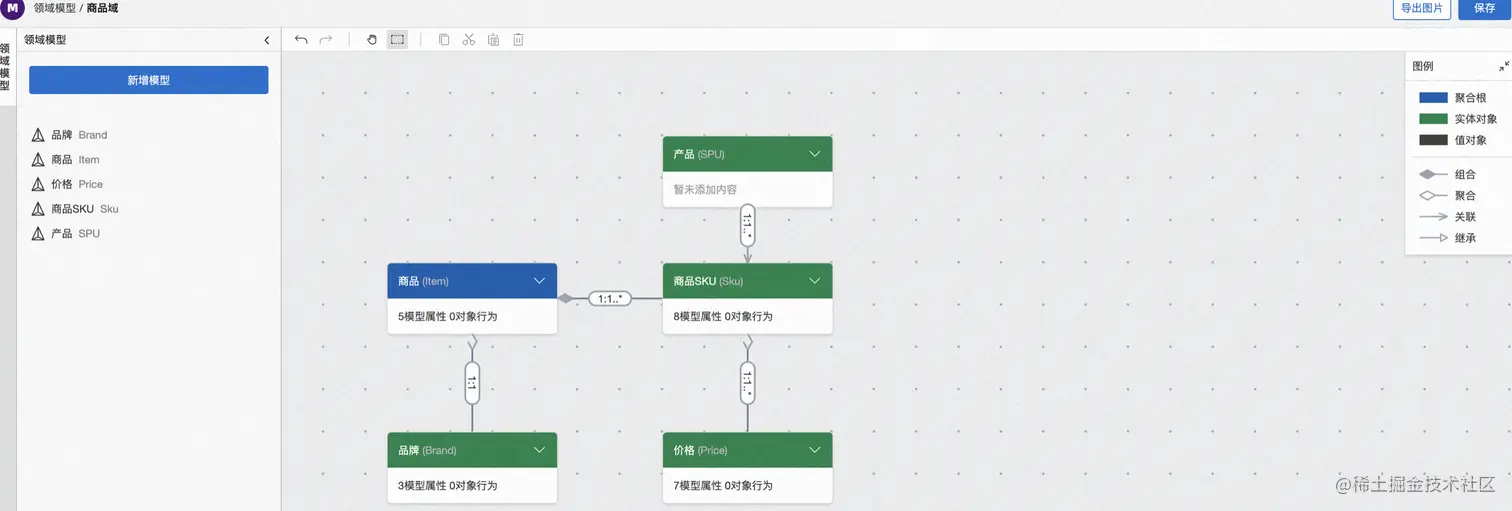The height and width of the screenshot is (511, 1512).
Task: Click the 领域模型 panel title
Action: pyautogui.click(x=45, y=41)
